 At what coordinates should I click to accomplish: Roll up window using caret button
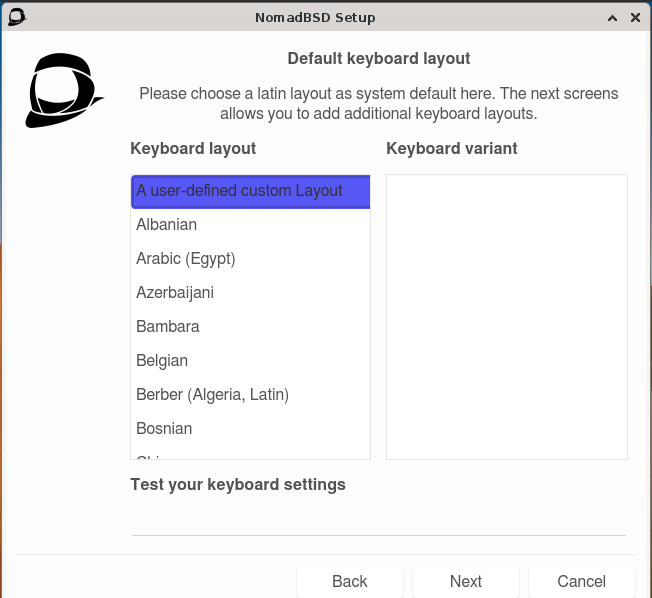pyautogui.click(x=612, y=18)
